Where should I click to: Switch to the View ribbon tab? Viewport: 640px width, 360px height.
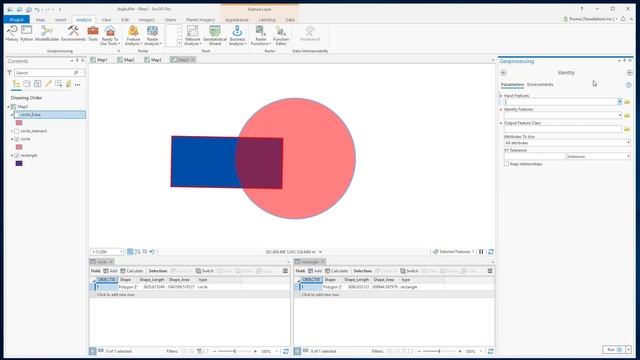coord(106,20)
